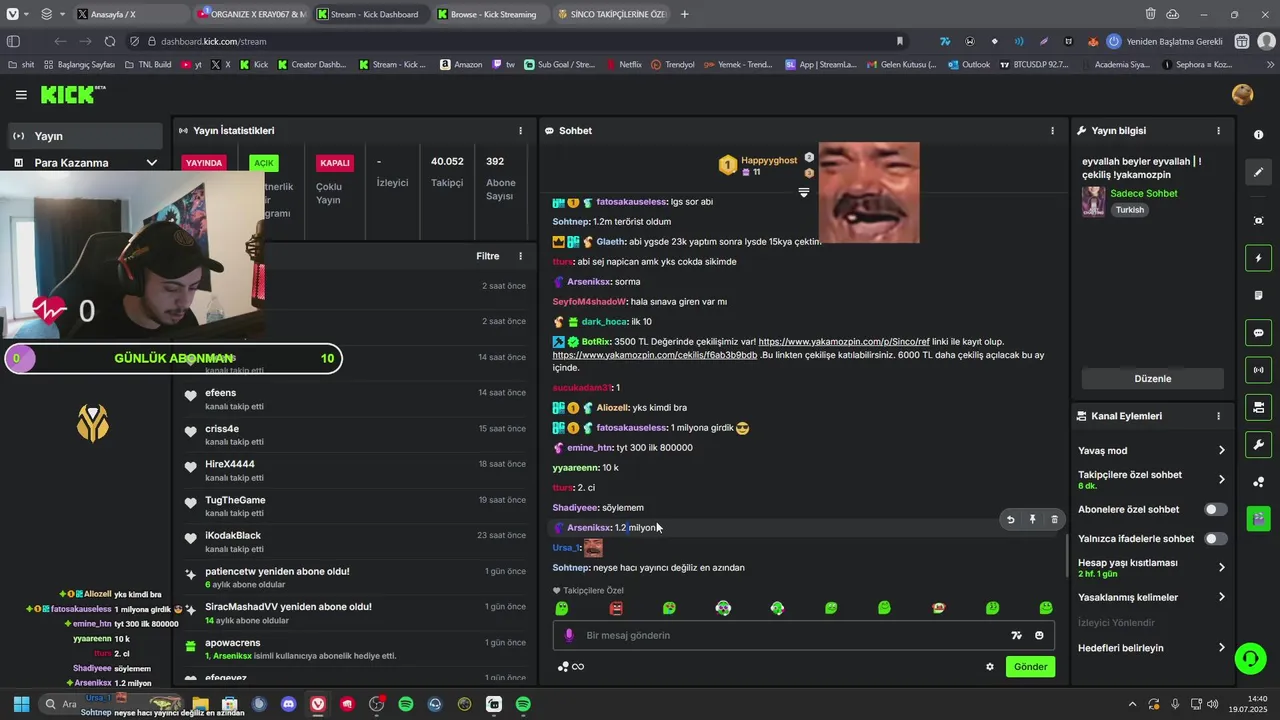
Task: Click the reply arrow on hovered chat message
Action: coord(1010,520)
